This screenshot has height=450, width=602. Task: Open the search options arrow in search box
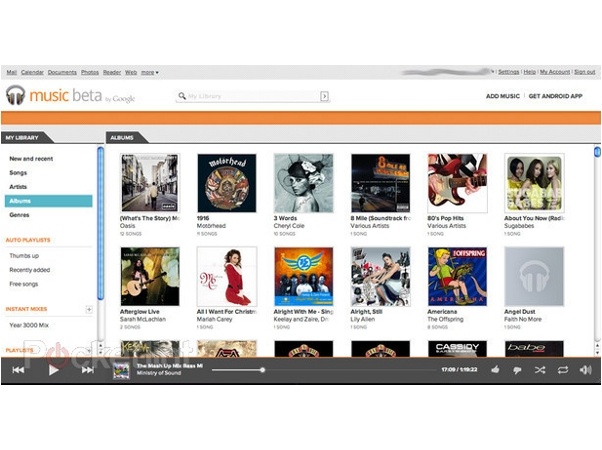pyautogui.click(x=324, y=96)
